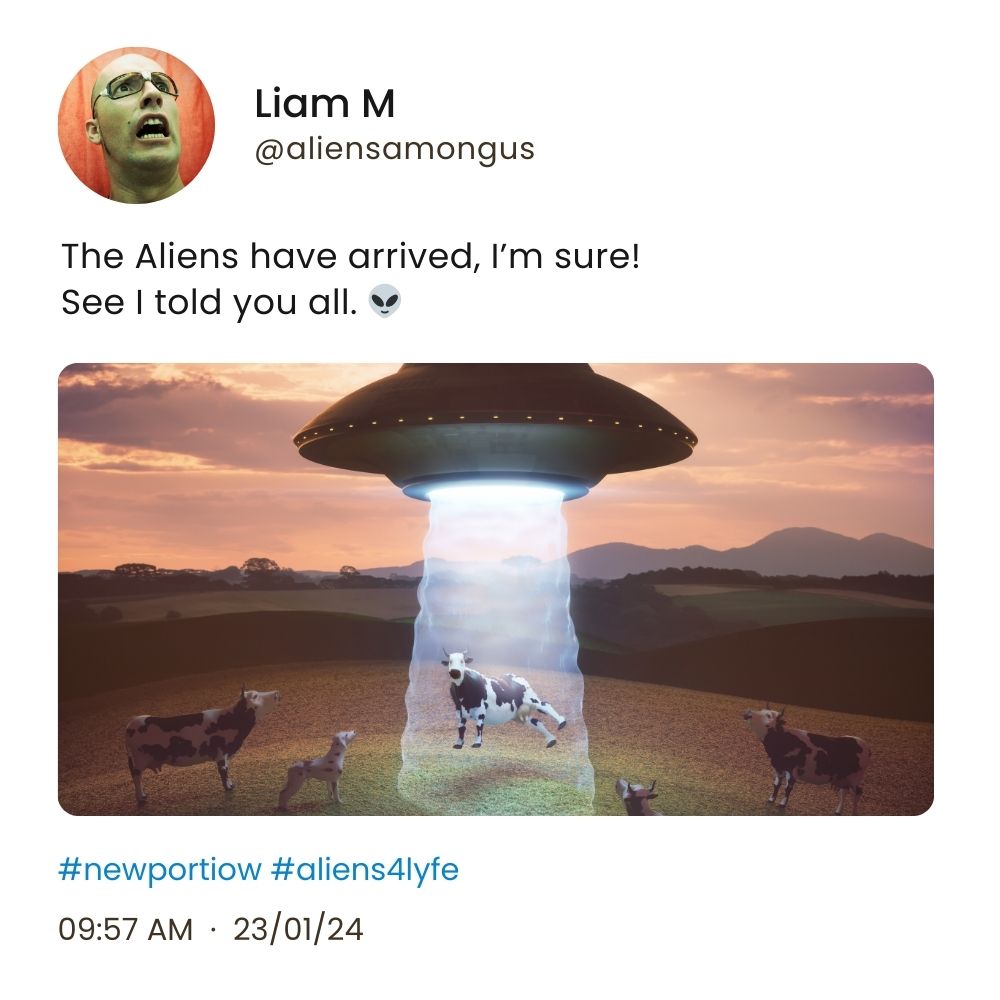1000x1000 pixels.
Task: Click the 09:57 AM timestamp
Action: click(125, 929)
